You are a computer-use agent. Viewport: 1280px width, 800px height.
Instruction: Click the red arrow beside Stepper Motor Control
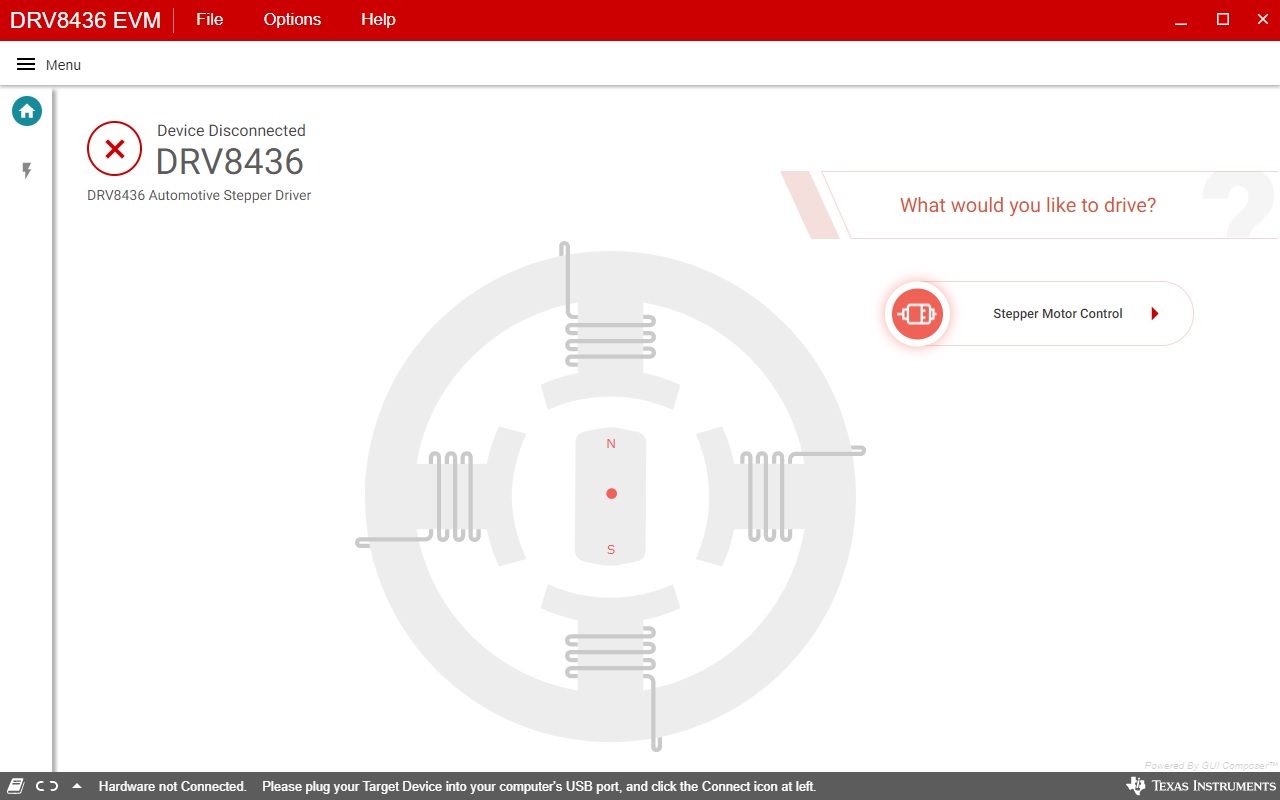1155,314
